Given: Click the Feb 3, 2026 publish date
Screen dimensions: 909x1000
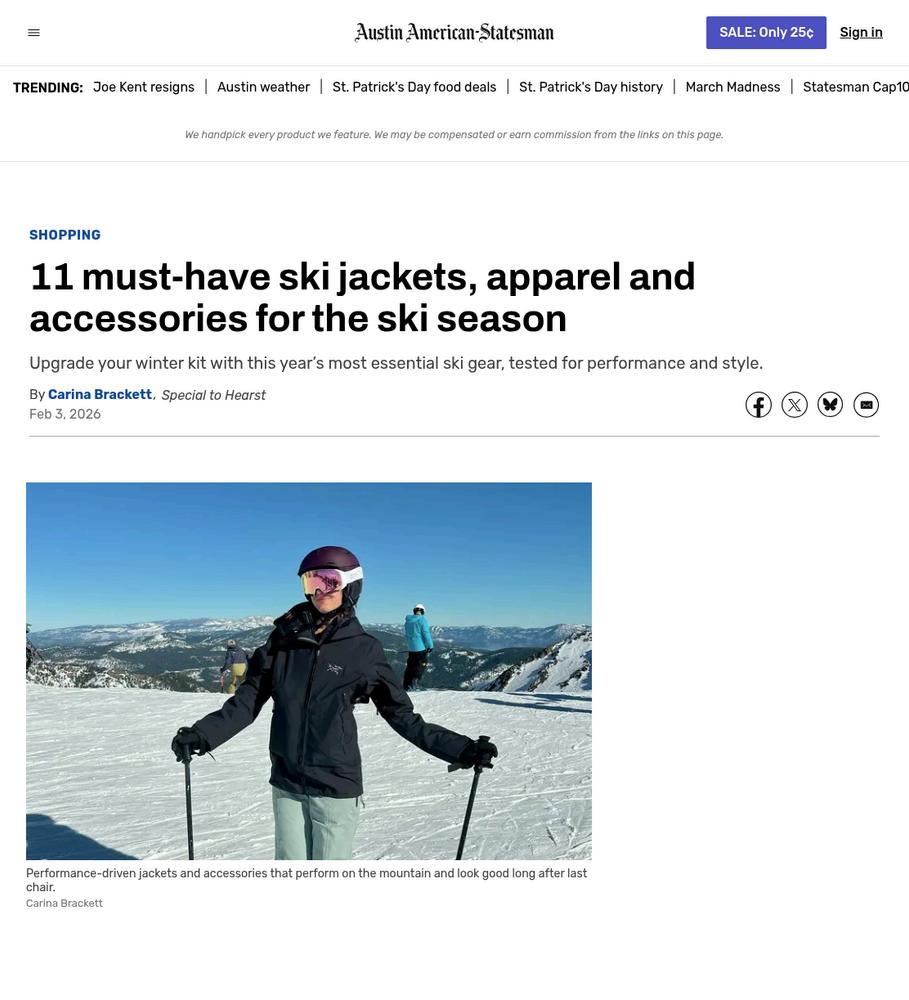Looking at the screenshot, I should [65, 414].
